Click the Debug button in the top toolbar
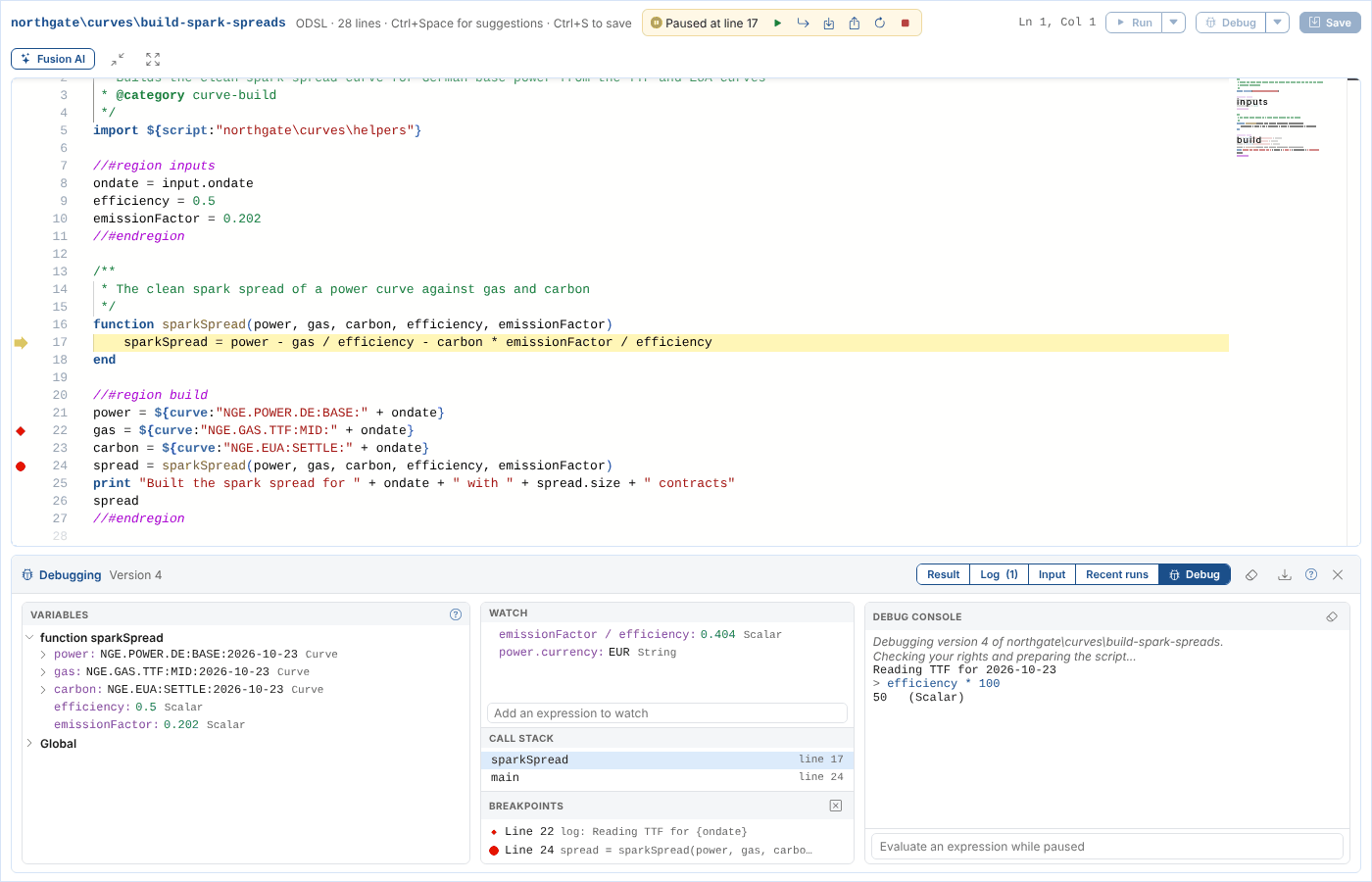This screenshot has height=882, width=1372. 1232,23
